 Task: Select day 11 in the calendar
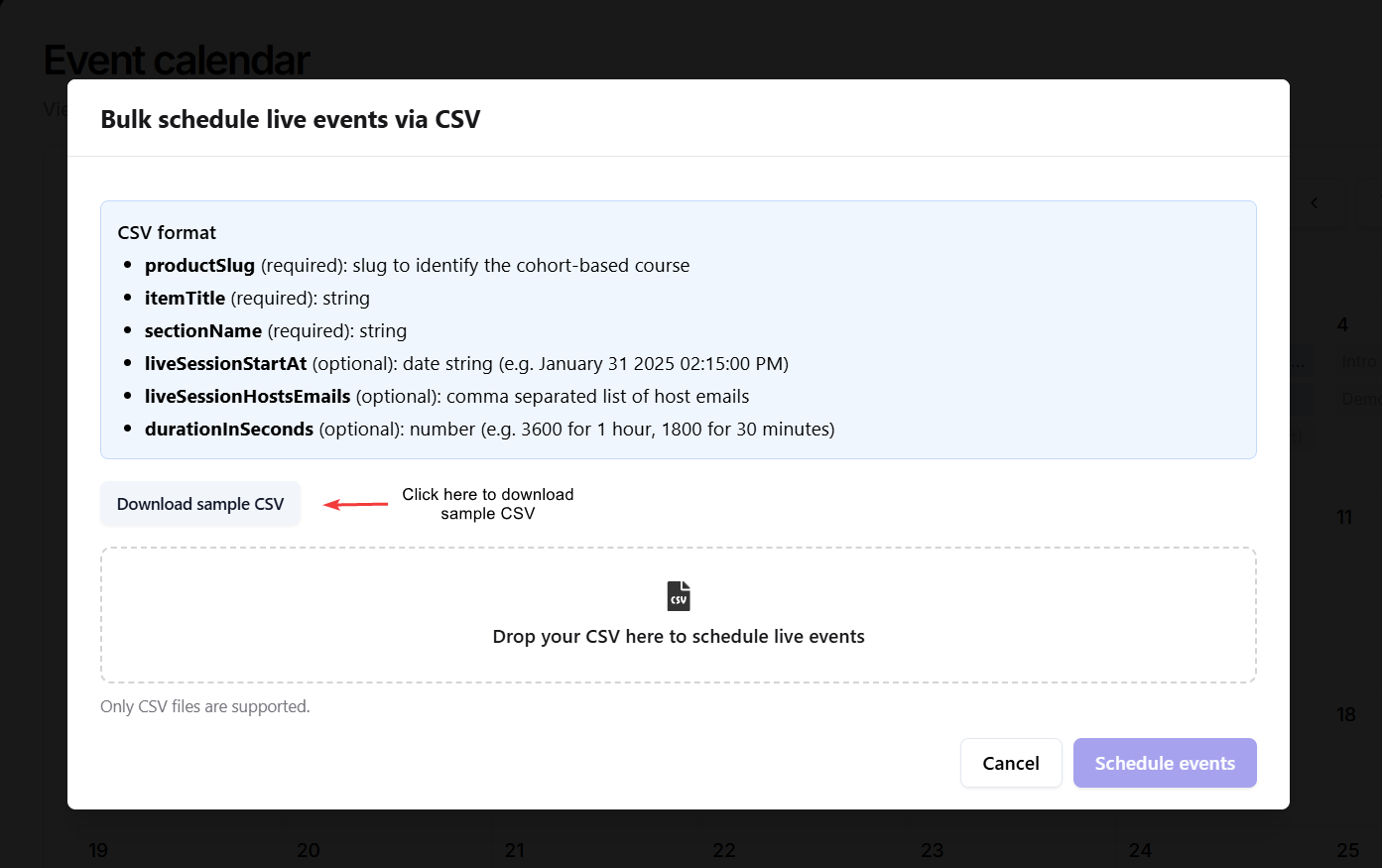pyautogui.click(x=1344, y=517)
